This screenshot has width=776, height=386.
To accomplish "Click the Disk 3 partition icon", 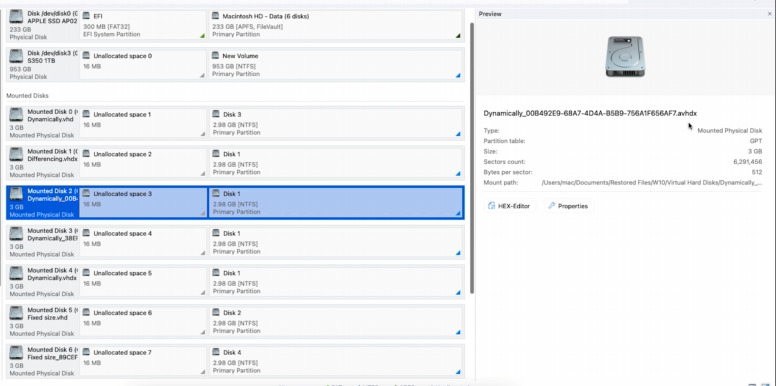I will point(215,114).
